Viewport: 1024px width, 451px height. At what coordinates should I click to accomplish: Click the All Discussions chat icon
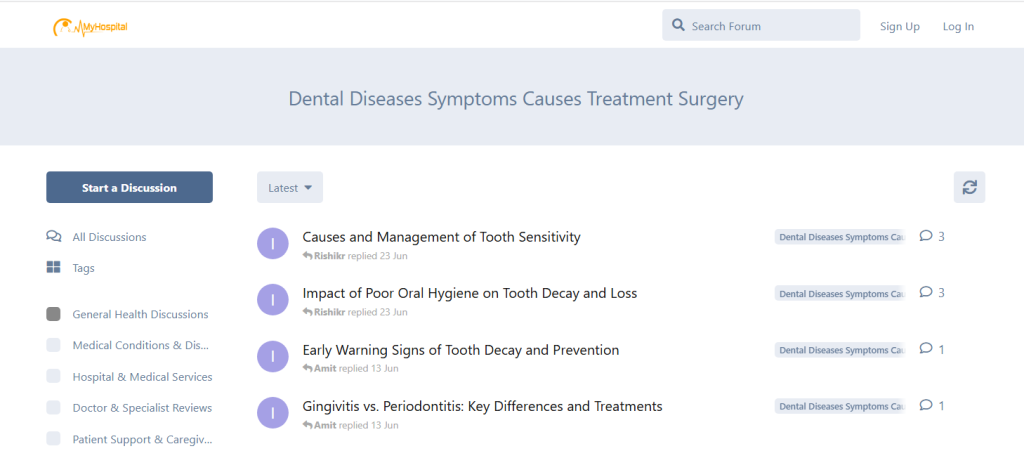coord(54,237)
